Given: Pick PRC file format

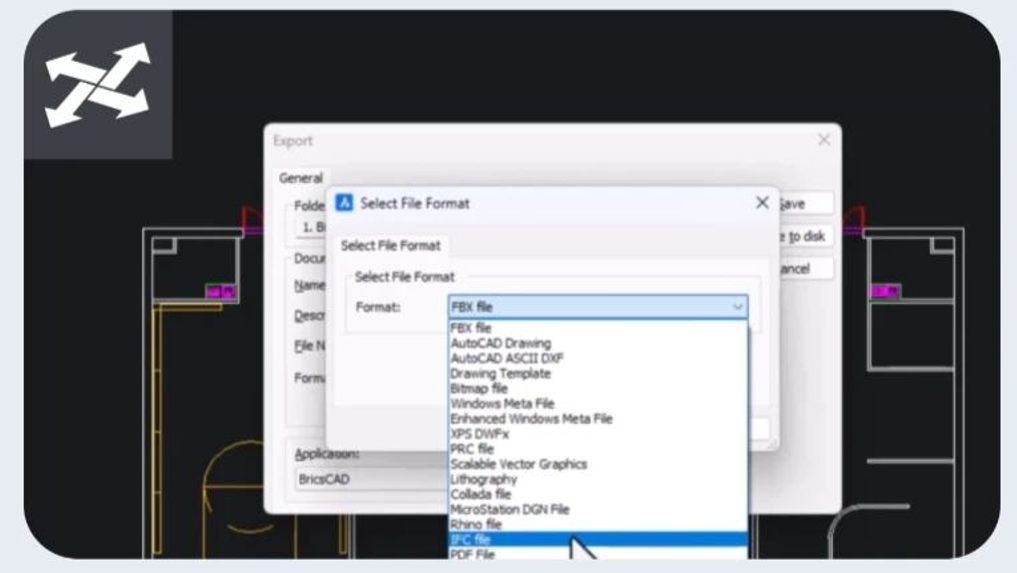Looking at the screenshot, I should [597, 449].
